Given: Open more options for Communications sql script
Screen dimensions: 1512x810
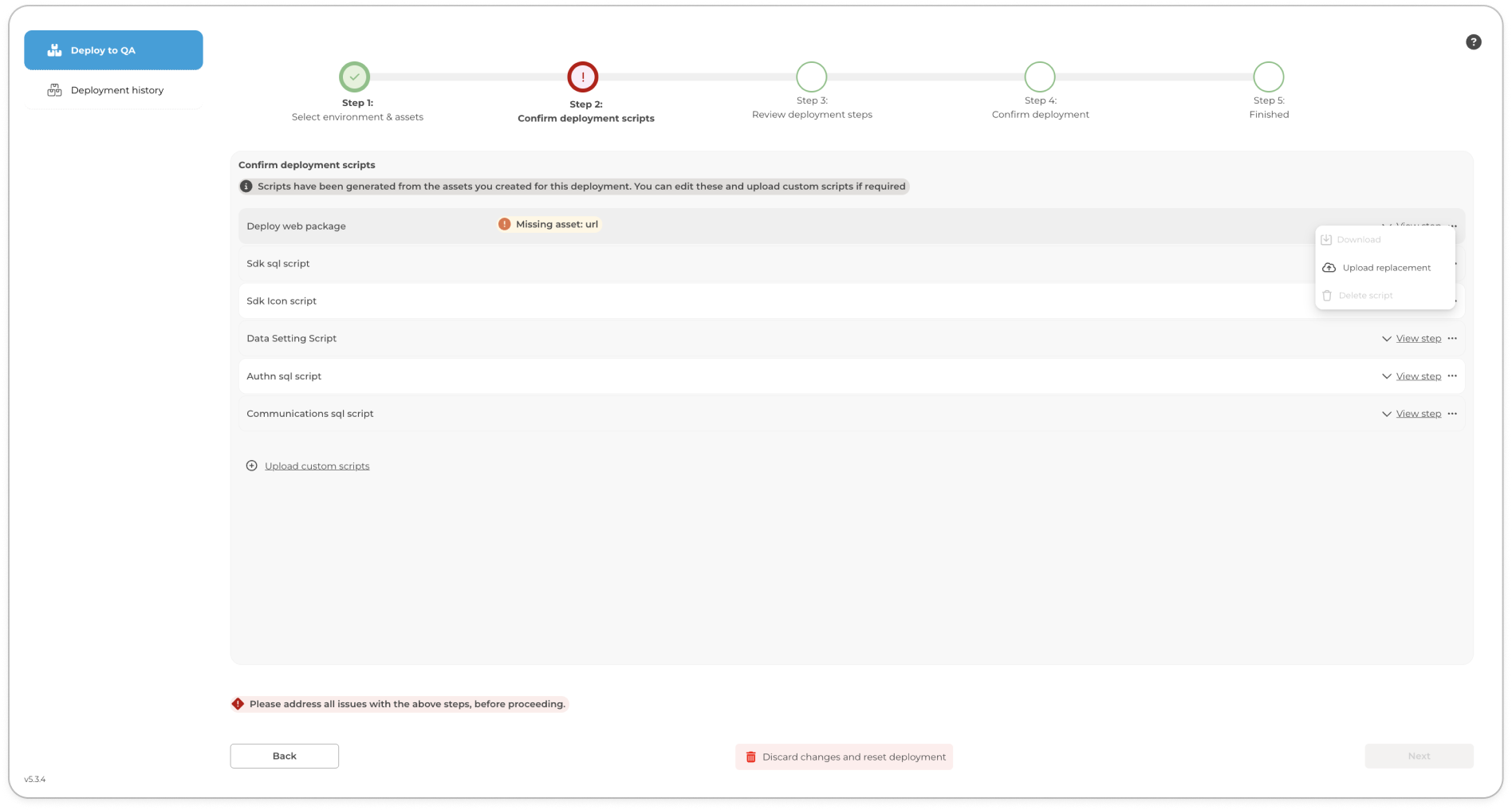Looking at the screenshot, I should point(1452,414).
